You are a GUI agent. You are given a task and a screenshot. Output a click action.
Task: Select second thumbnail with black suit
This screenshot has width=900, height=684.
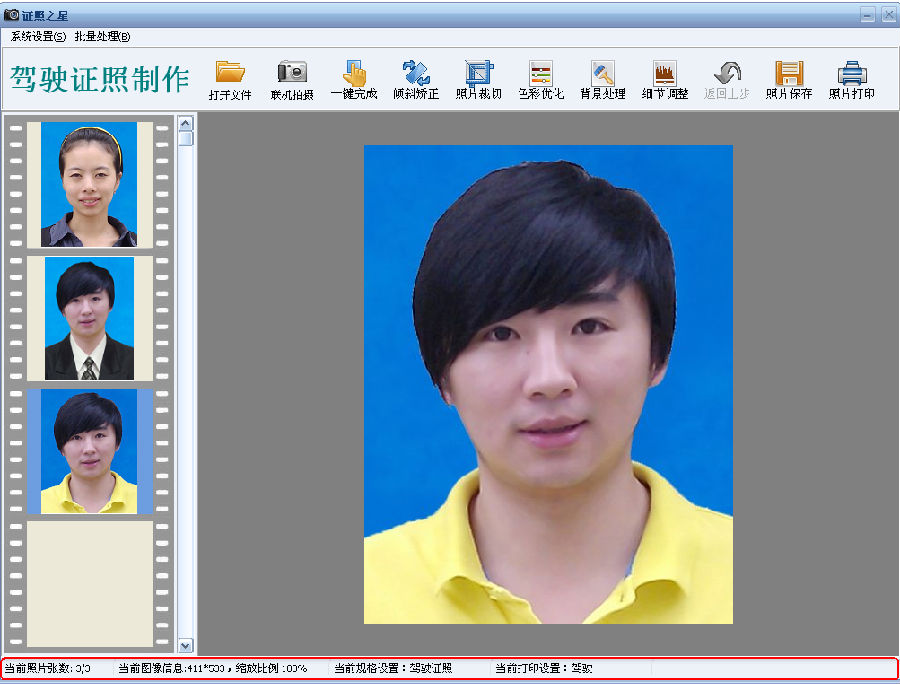89,318
